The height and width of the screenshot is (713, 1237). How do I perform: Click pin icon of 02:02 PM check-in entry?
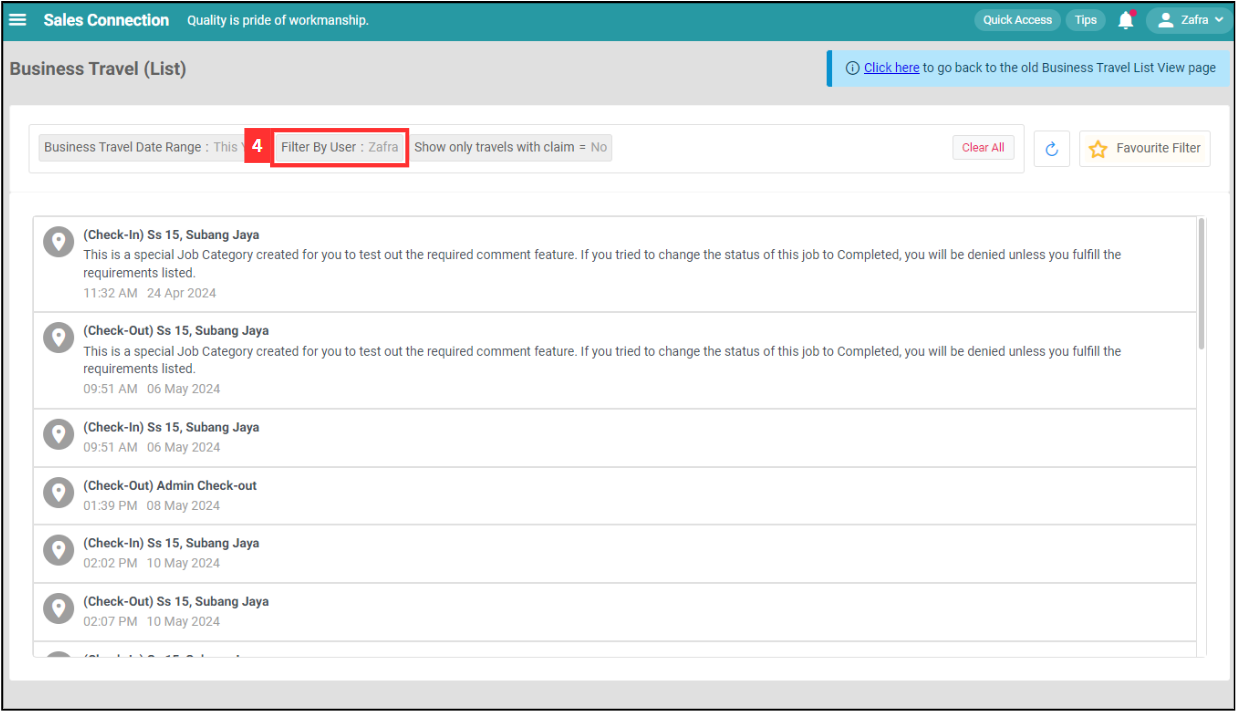[x=59, y=550]
